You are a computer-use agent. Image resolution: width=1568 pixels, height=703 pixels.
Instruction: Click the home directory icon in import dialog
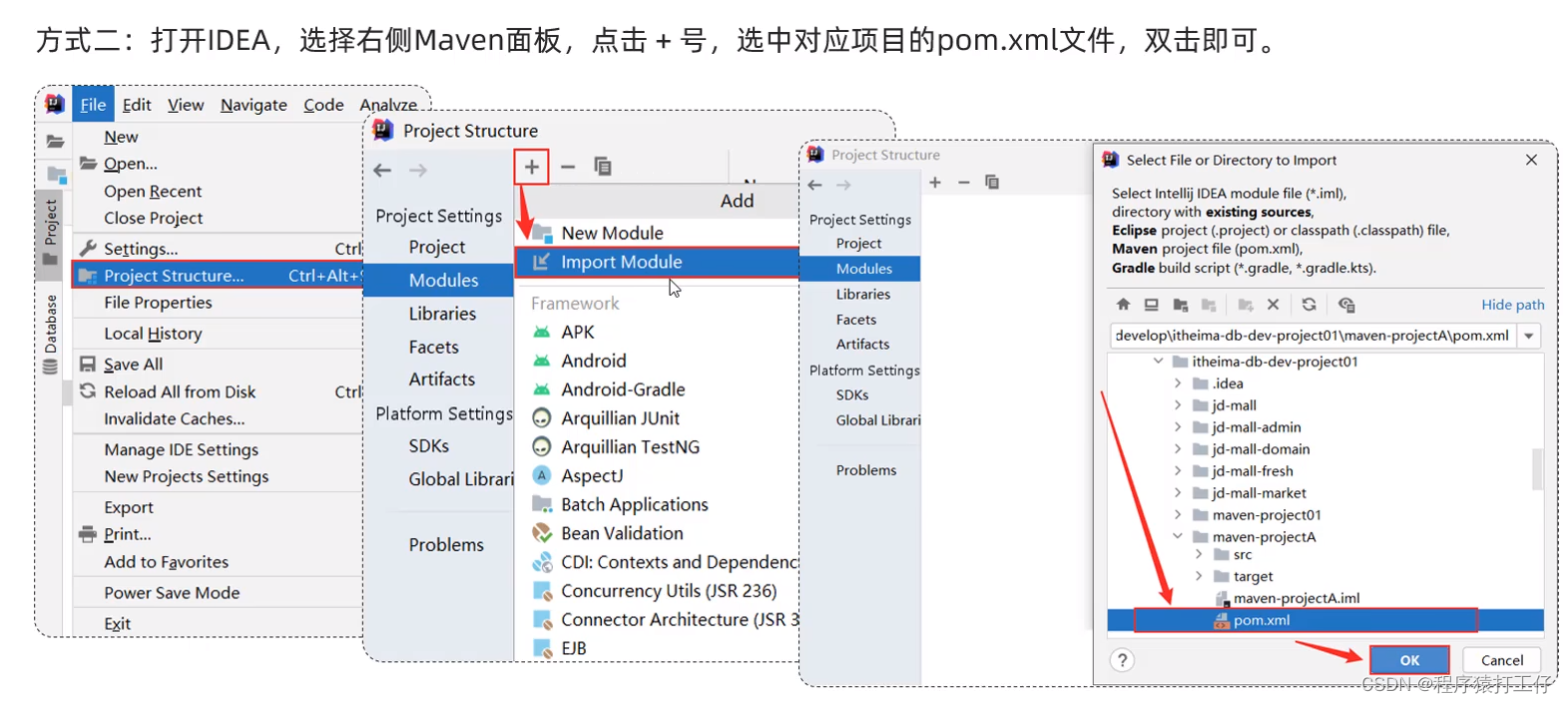pos(1123,305)
